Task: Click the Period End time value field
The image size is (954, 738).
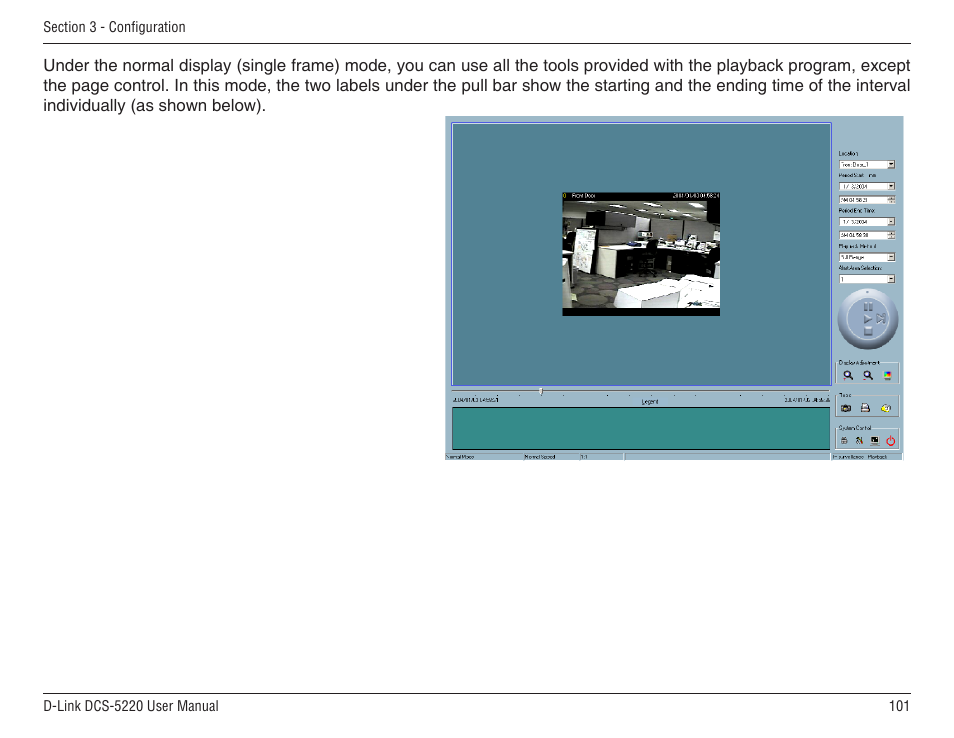Action: pyautogui.click(x=863, y=235)
